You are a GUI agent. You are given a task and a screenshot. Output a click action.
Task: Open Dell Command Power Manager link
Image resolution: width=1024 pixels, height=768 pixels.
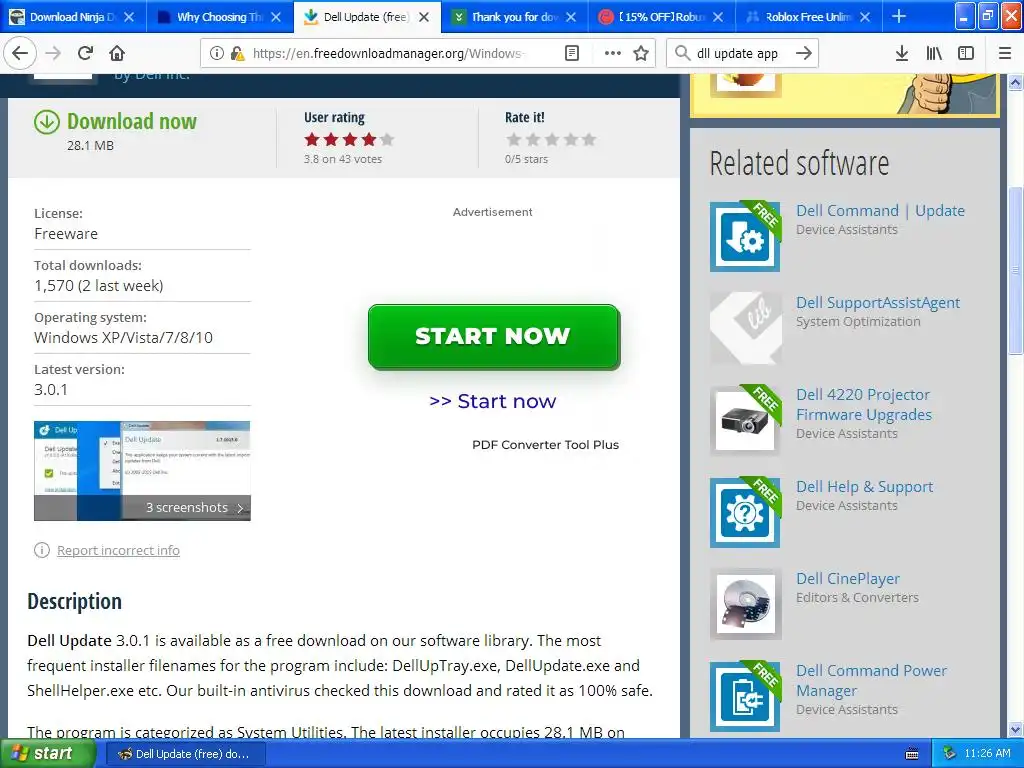[x=871, y=680]
